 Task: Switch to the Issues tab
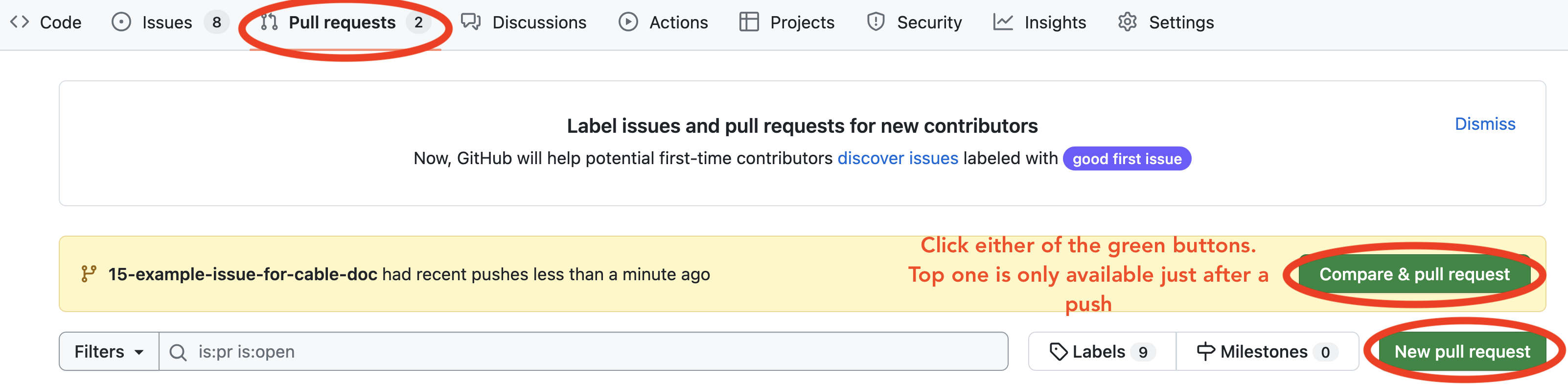167,23
